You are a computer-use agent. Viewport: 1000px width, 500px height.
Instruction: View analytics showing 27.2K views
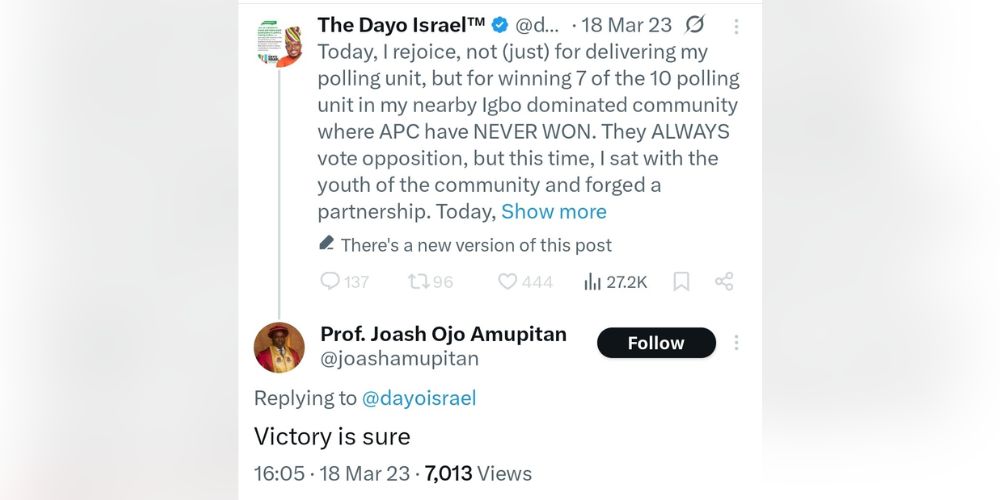pyautogui.click(x=592, y=282)
